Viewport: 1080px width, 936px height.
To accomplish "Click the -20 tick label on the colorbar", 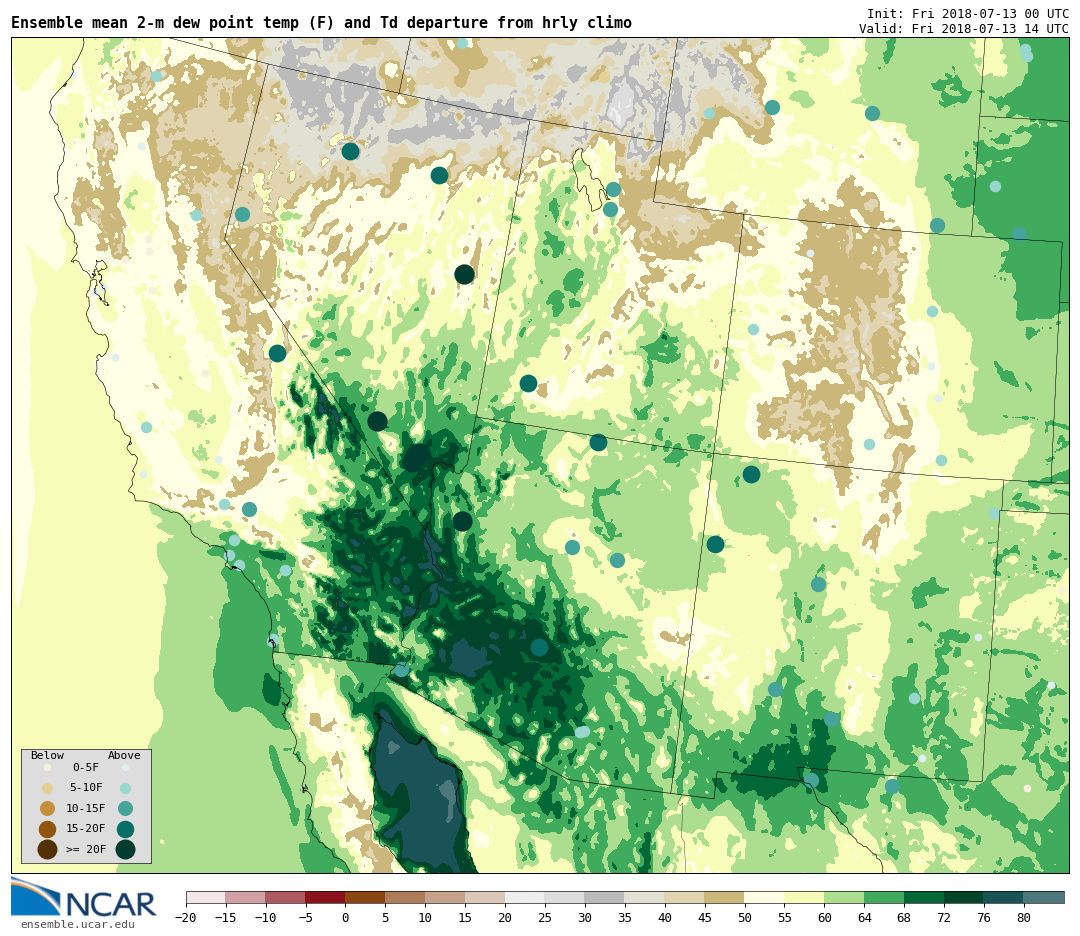I will pyautogui.click(x=186, y=917).
